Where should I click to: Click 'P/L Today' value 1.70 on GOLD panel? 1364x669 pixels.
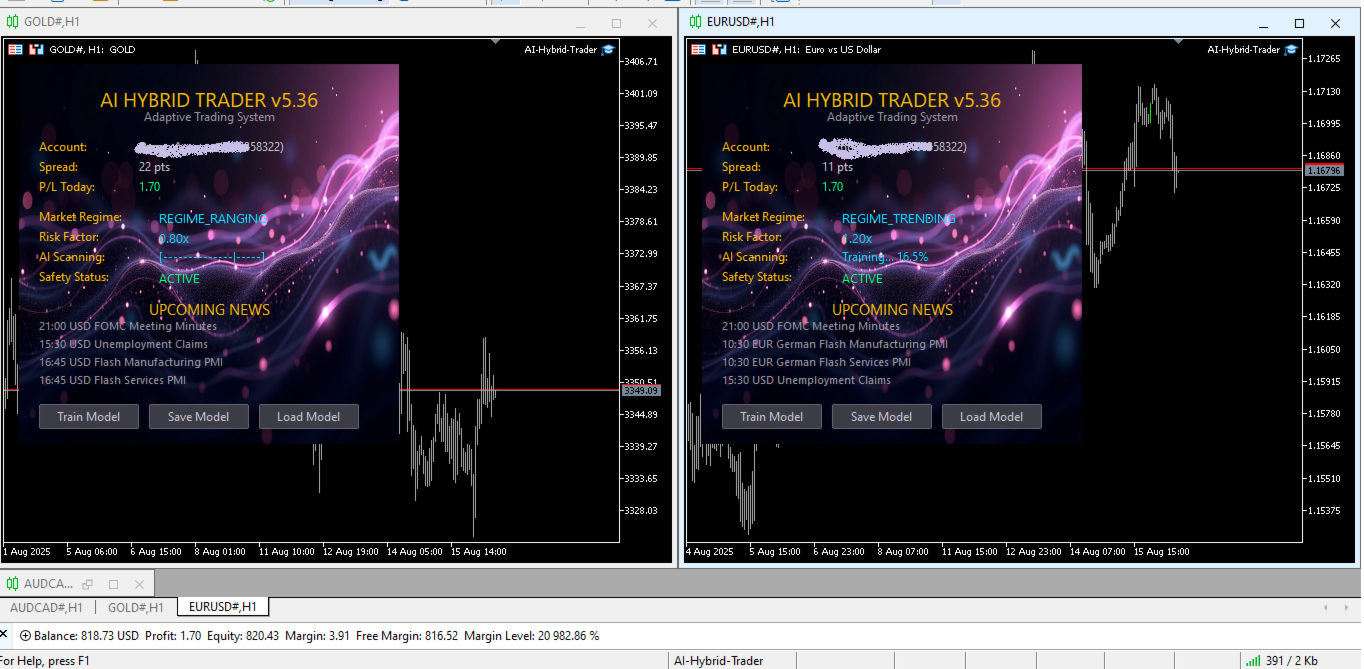coord(149,187)
